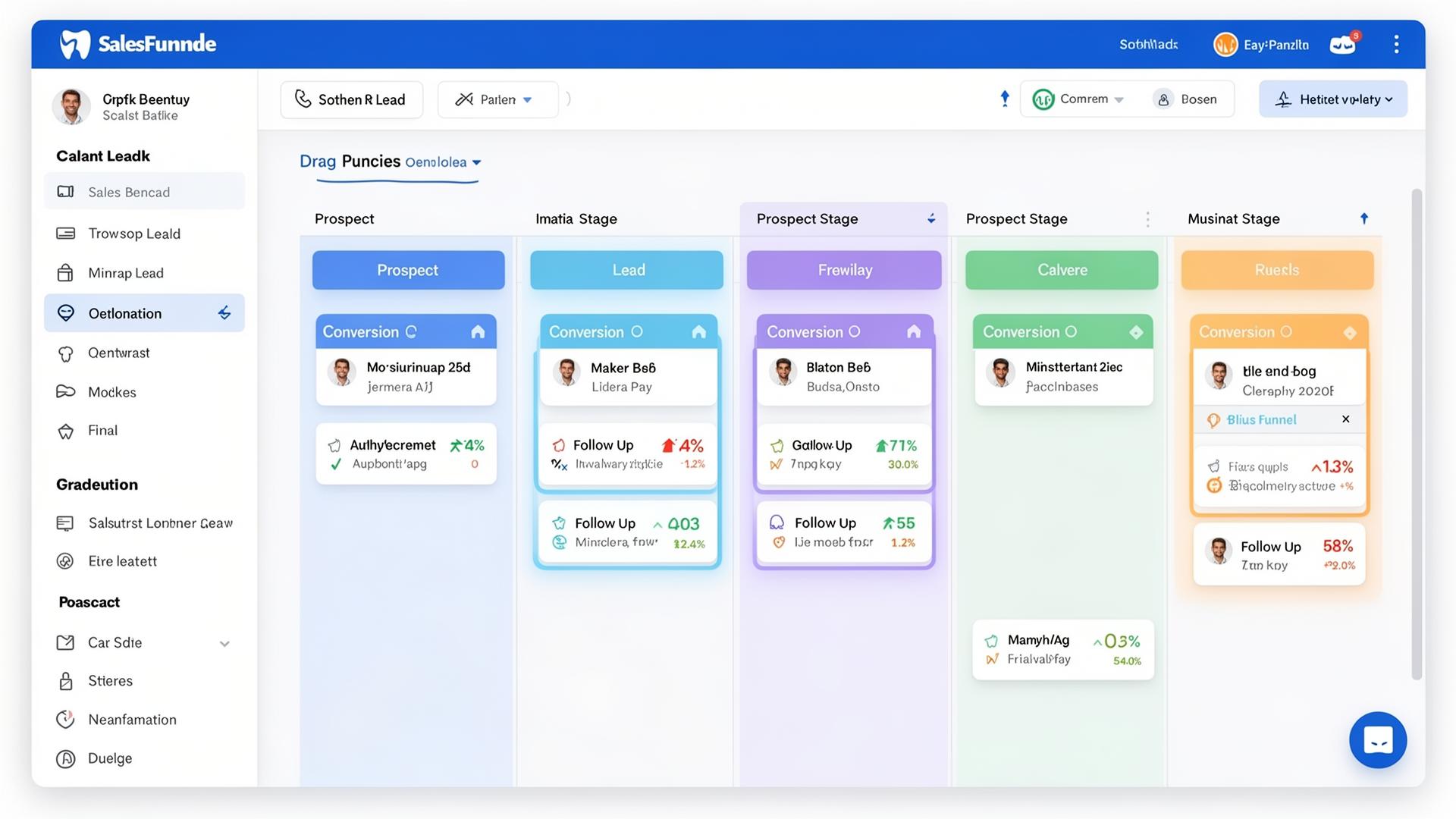Click home icon on Frewilay Conversion card
The width and height of the screenshot is (1456, 819).
pyautogui.click(x=914, y=332)
